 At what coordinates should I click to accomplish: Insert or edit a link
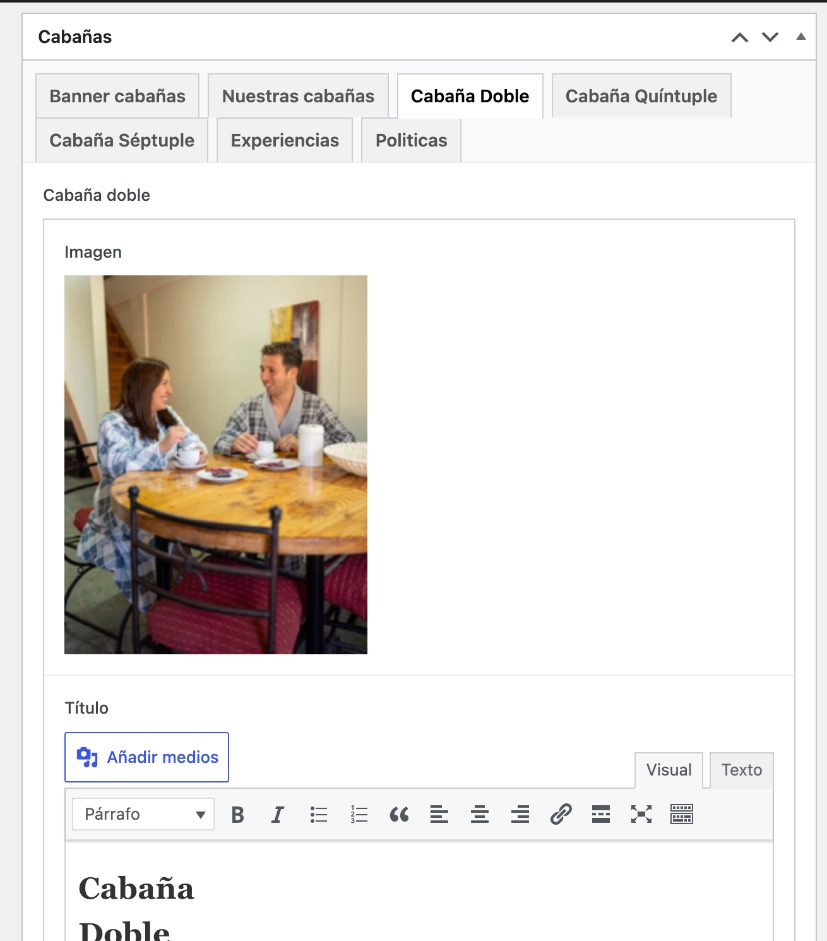(x=561, y=814)
